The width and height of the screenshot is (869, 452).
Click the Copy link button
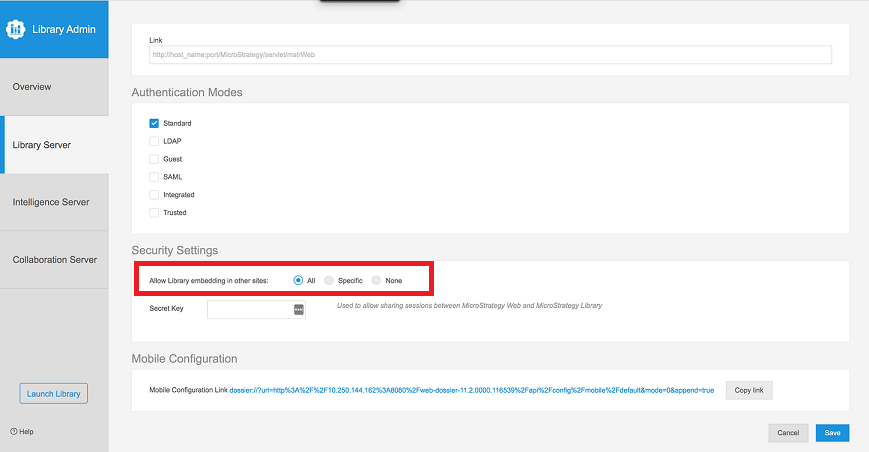point(749,391)
